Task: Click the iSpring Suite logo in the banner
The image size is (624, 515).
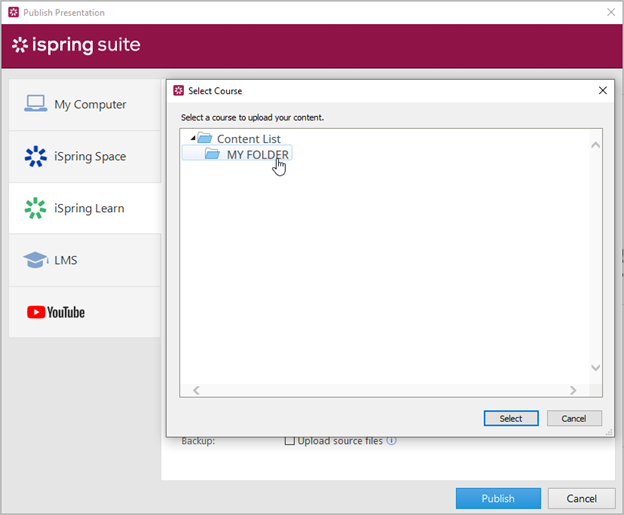Action: click(76, 45)
